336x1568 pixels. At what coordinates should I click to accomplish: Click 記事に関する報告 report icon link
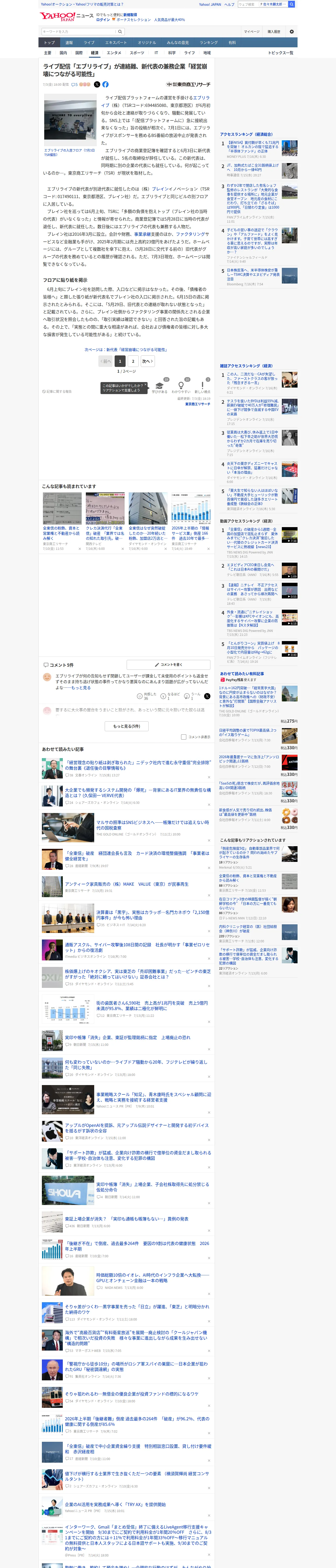point(57,391)
